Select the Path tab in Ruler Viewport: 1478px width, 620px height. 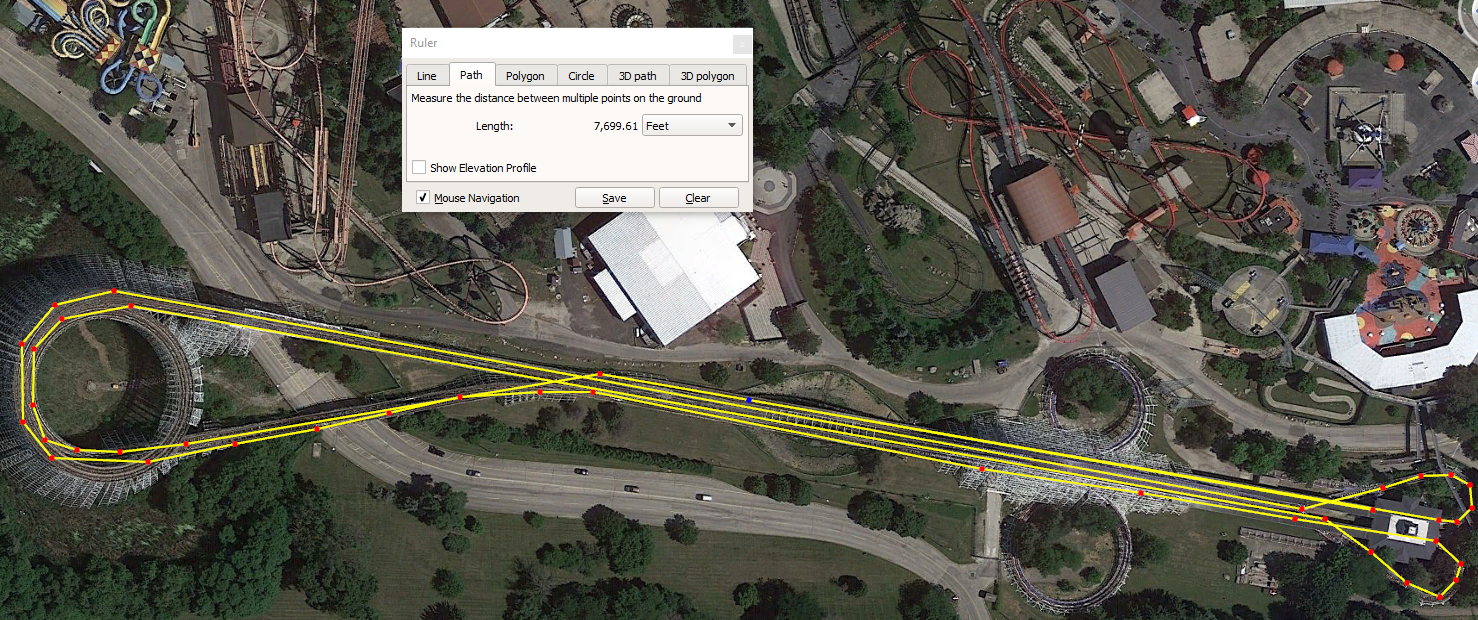(x=471, y=75)
